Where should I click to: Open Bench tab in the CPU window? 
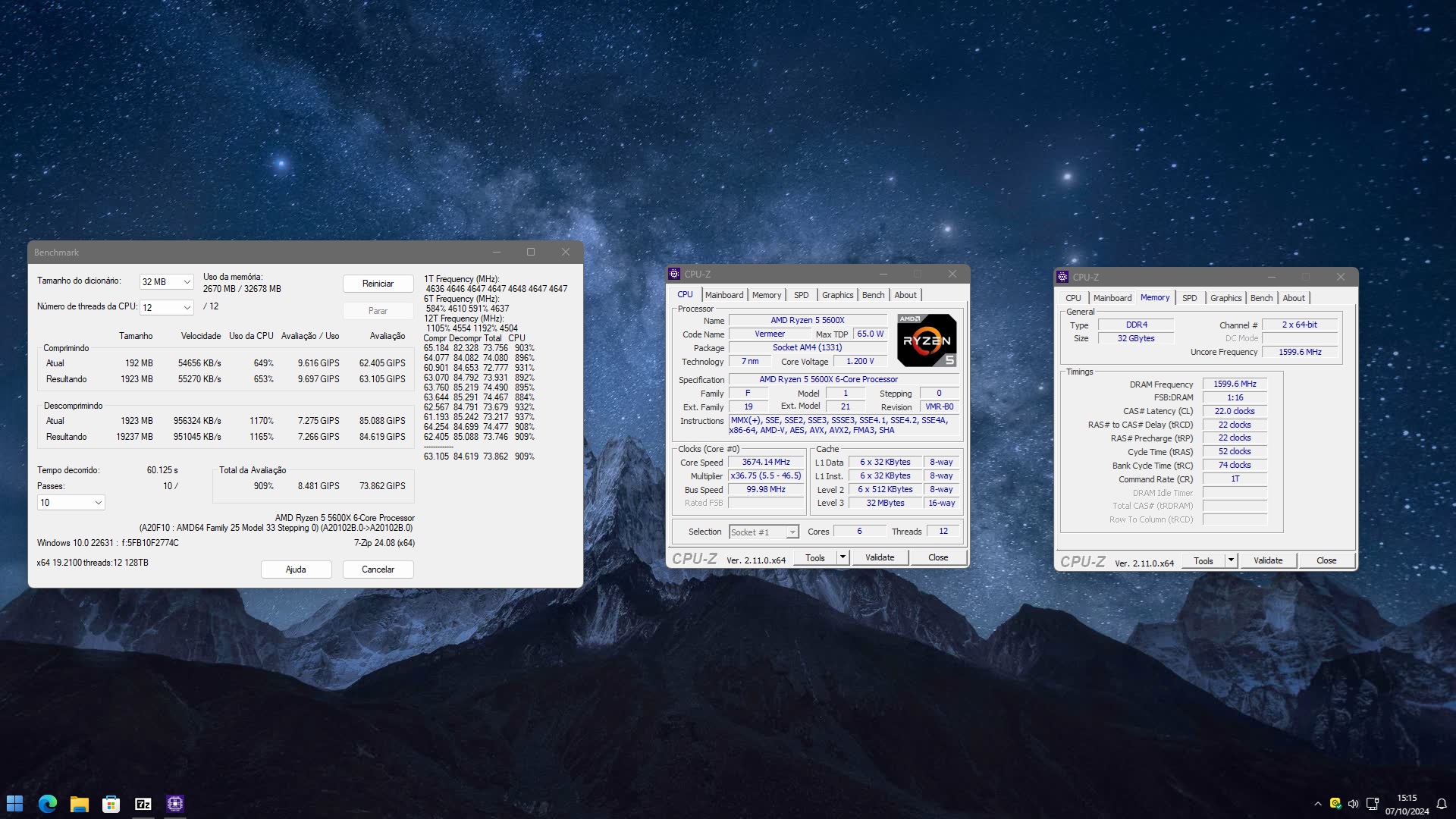[874, 295]
